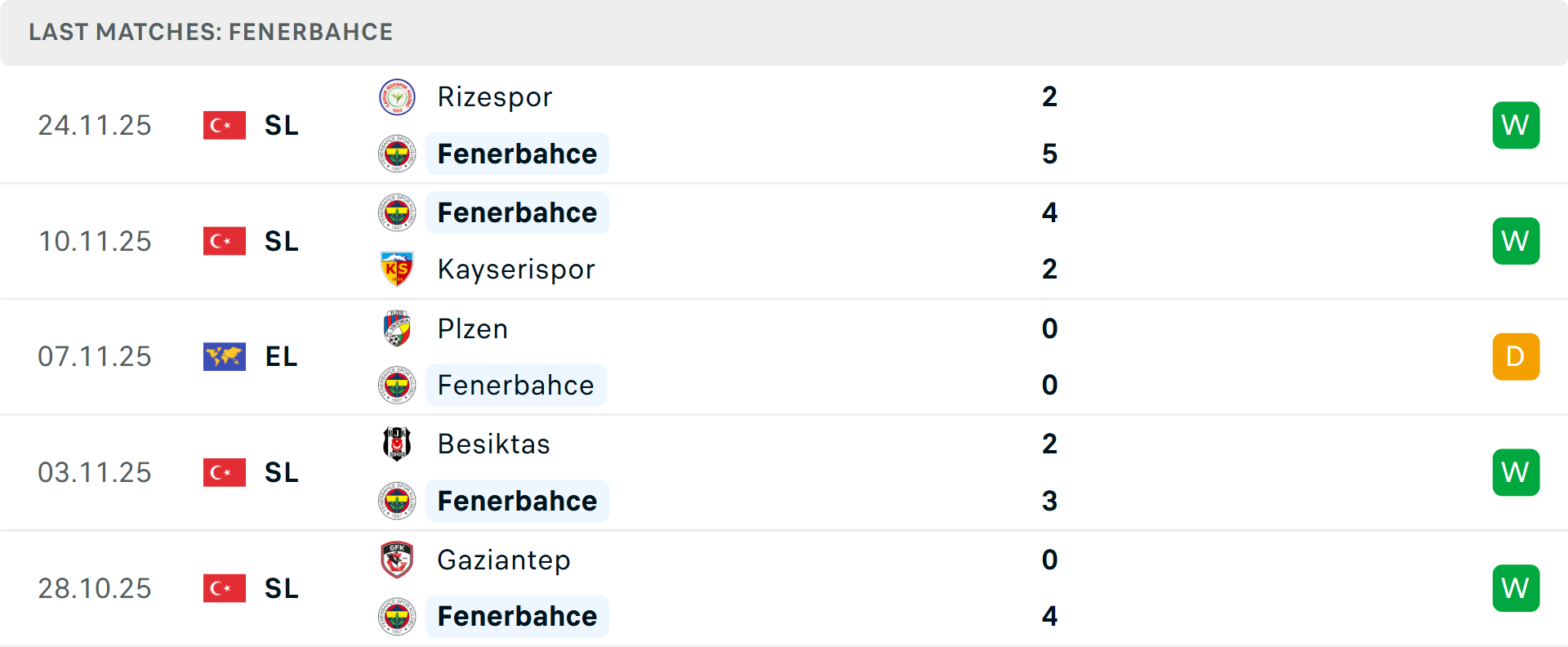Open the Besiktas team page link

pyautogui.click(x=493, y=444)
